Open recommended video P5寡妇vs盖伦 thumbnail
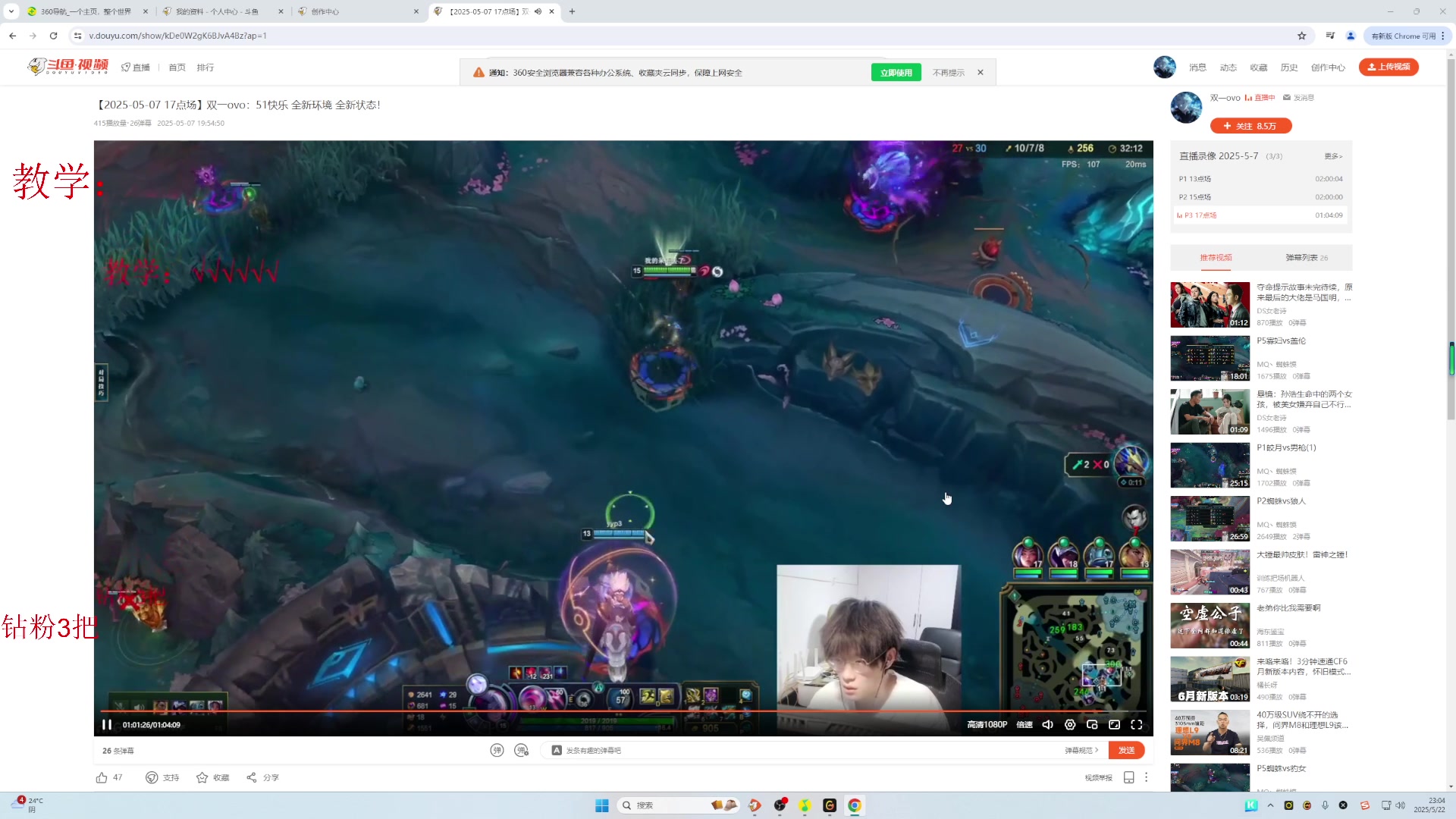Screen dimensions: 1456x819 coord(1210,358)
